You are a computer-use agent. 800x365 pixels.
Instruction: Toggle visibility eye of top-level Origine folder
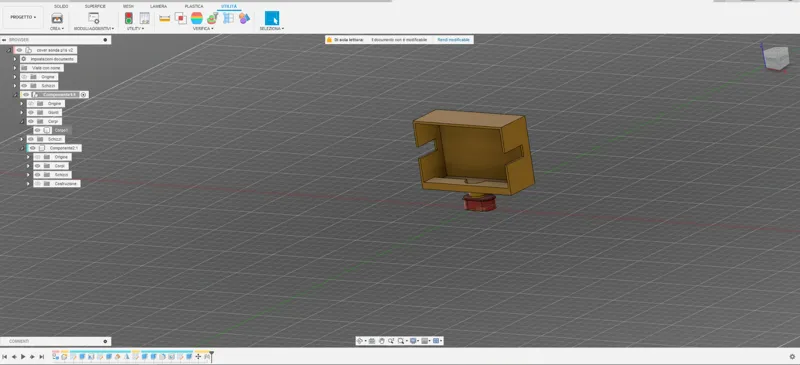[x=24, y=77]
